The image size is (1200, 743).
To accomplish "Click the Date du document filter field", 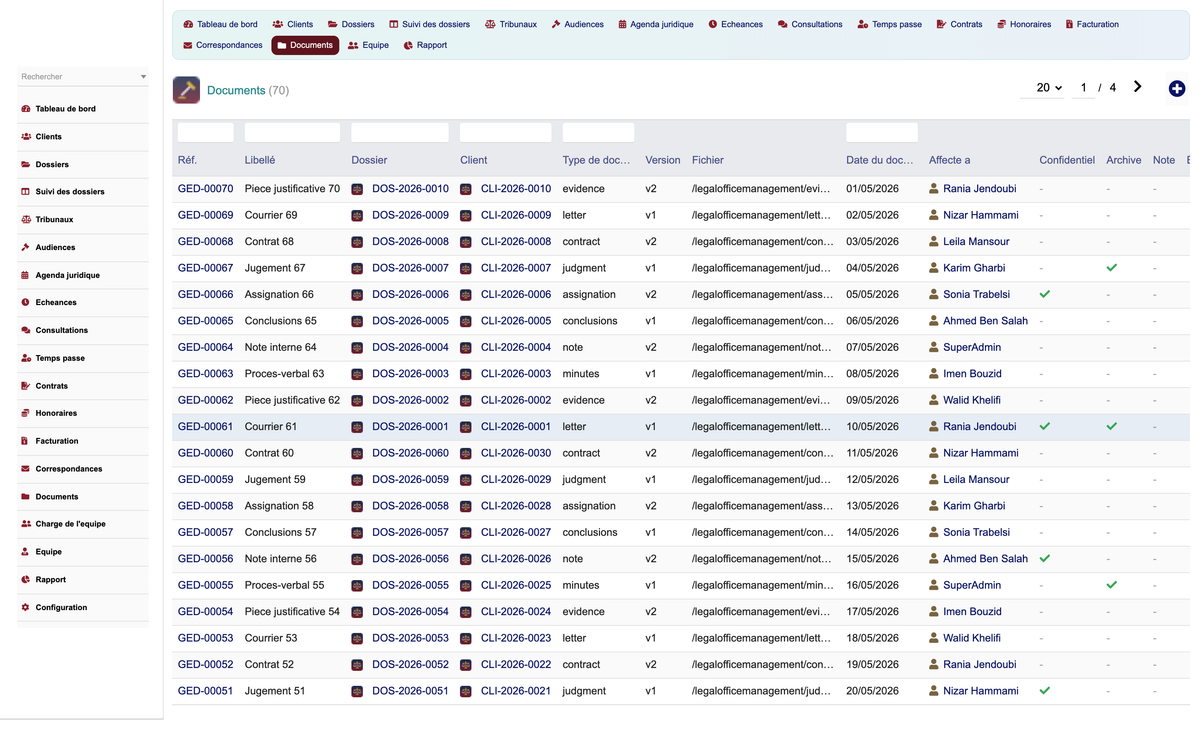I will click(882, 132).
